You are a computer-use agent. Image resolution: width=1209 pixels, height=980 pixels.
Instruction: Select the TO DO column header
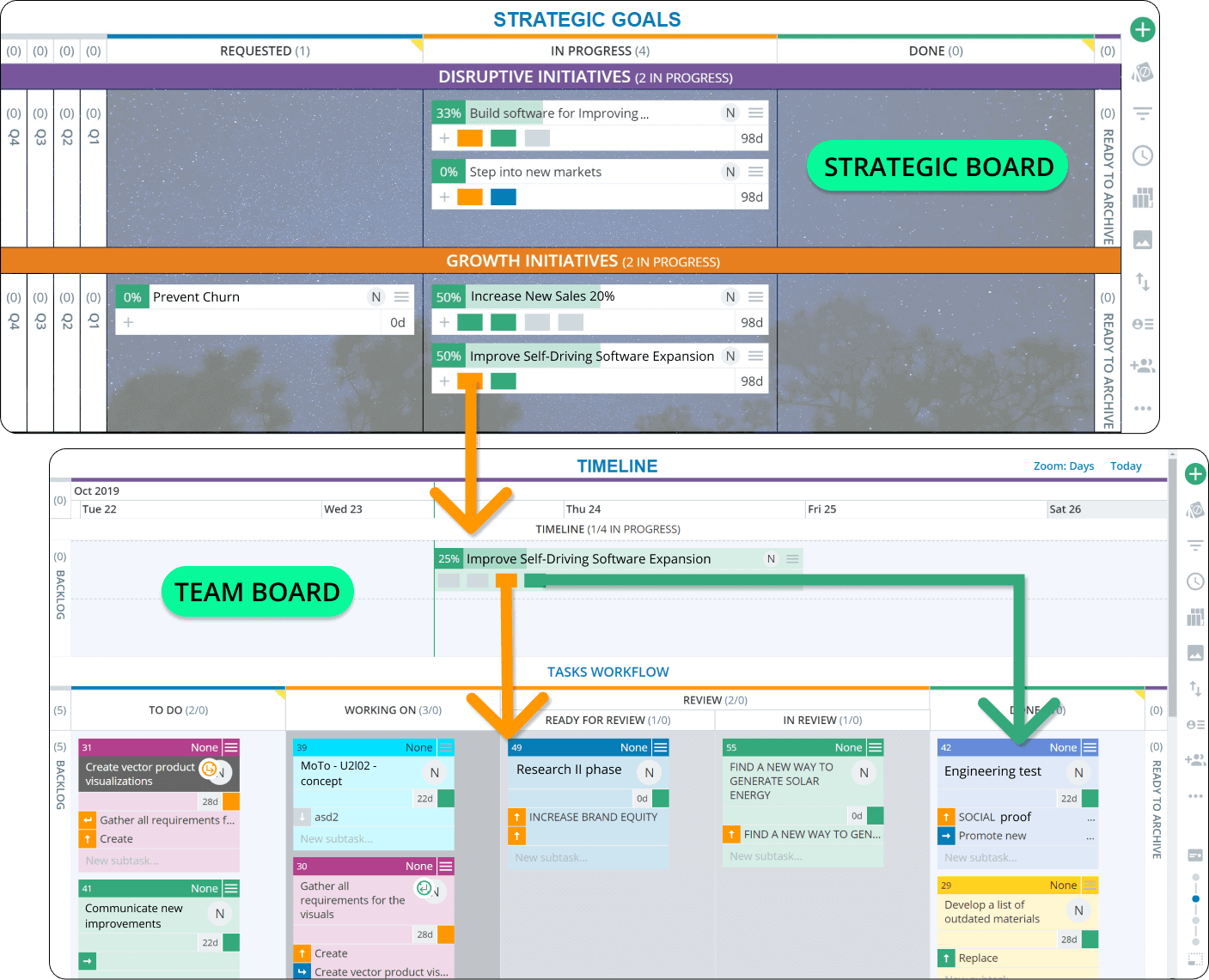coord(178,710)
